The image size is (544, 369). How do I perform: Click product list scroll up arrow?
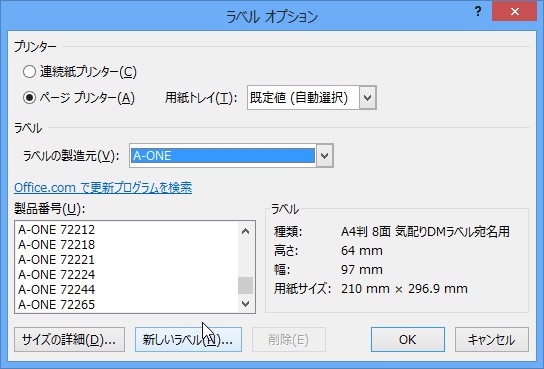click(246, 231)
